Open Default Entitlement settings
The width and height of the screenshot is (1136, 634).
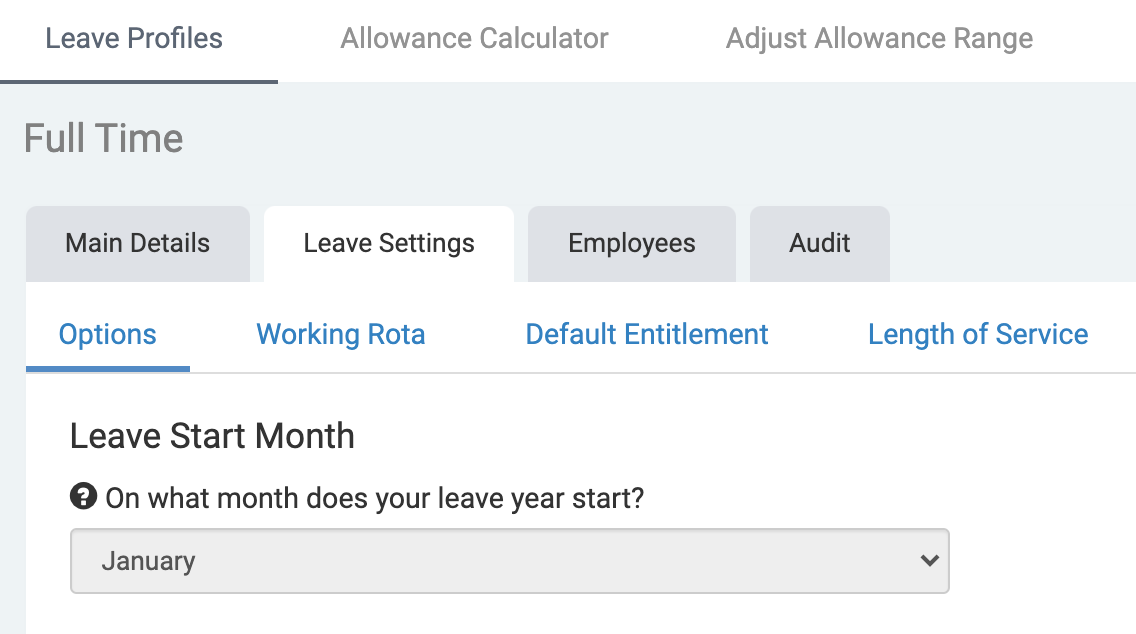[646, 334]
